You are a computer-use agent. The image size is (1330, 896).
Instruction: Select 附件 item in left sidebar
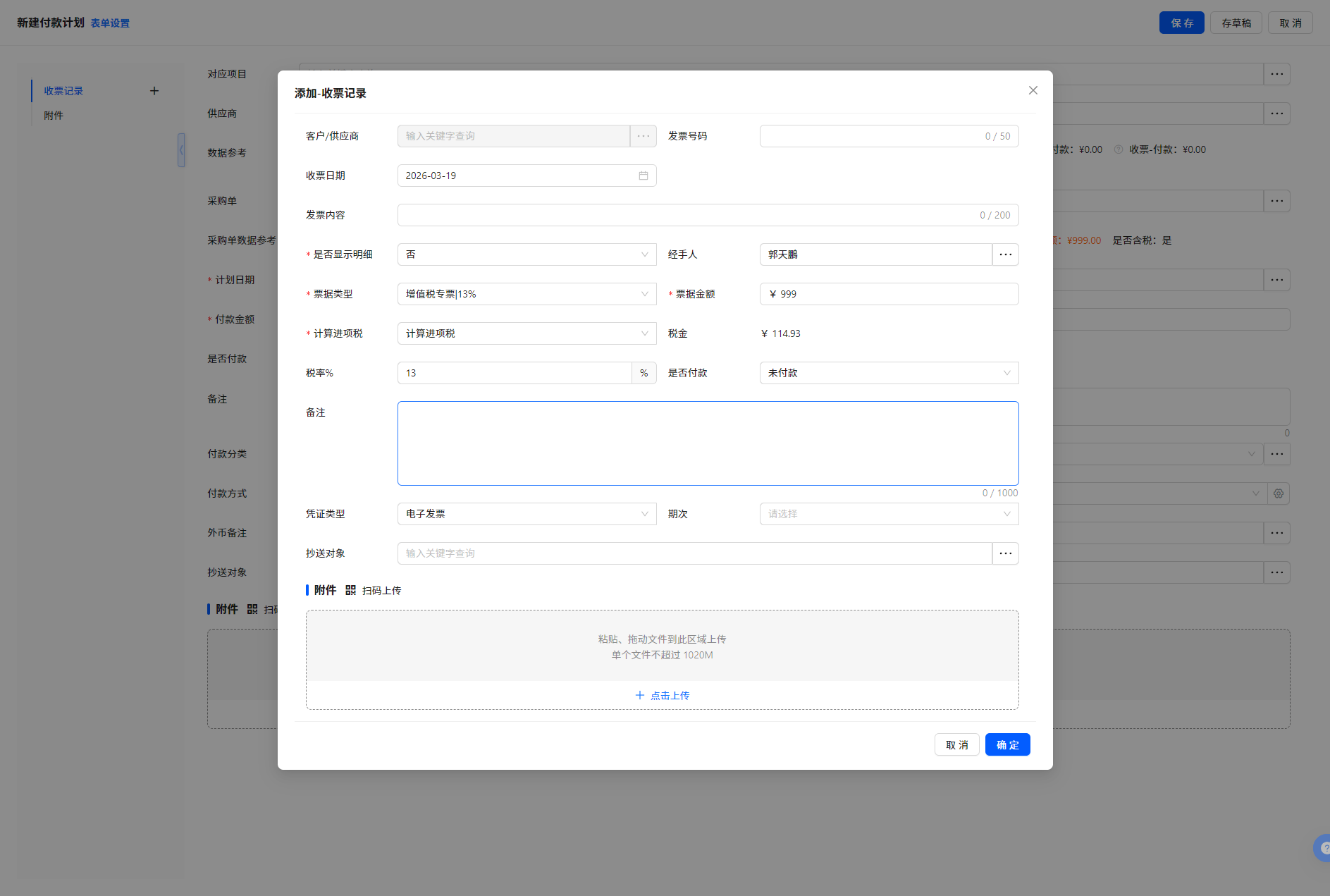click(54, 116)
